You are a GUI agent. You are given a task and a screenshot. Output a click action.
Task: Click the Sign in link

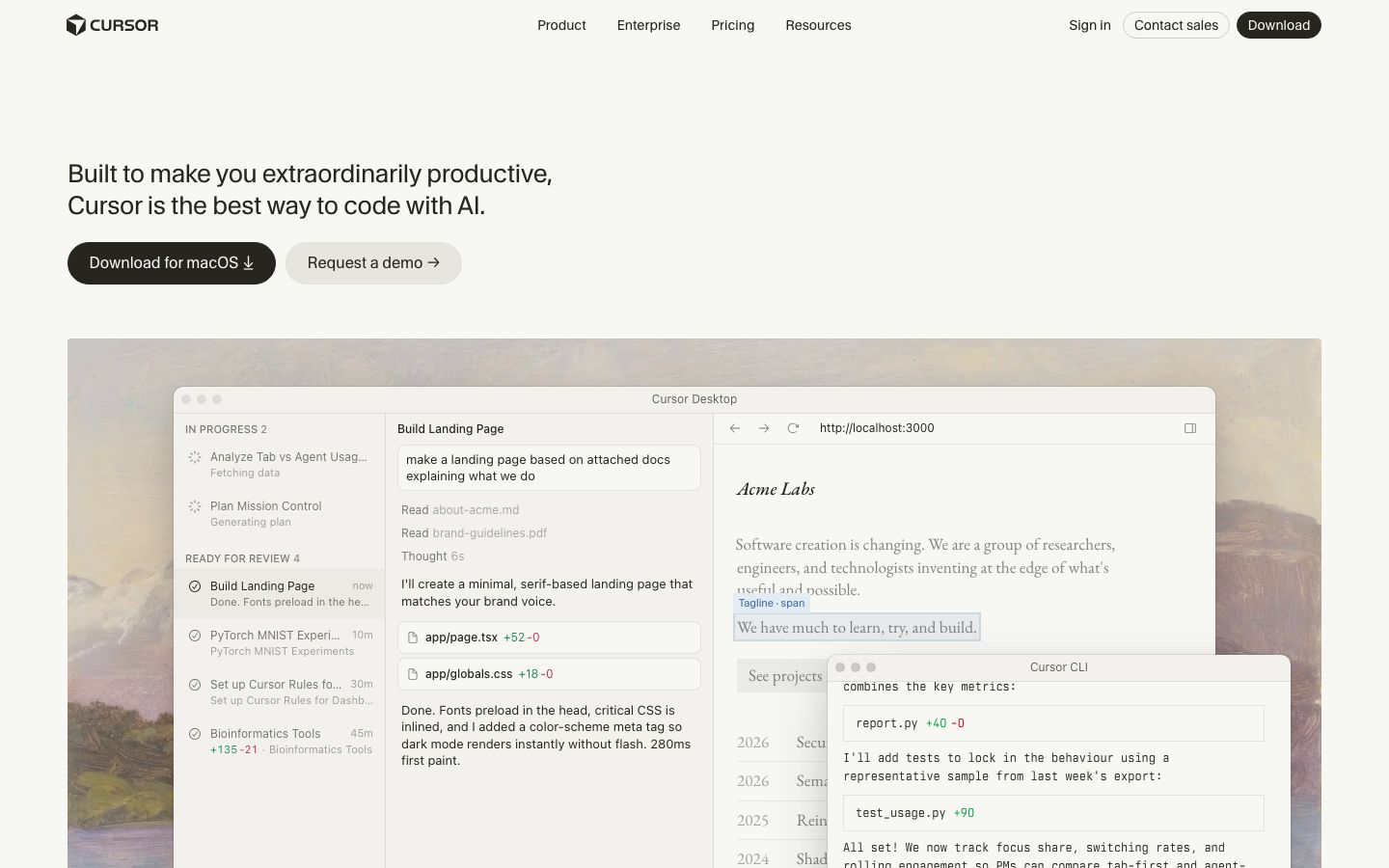pyautogui.click(x=1090, y=25)
